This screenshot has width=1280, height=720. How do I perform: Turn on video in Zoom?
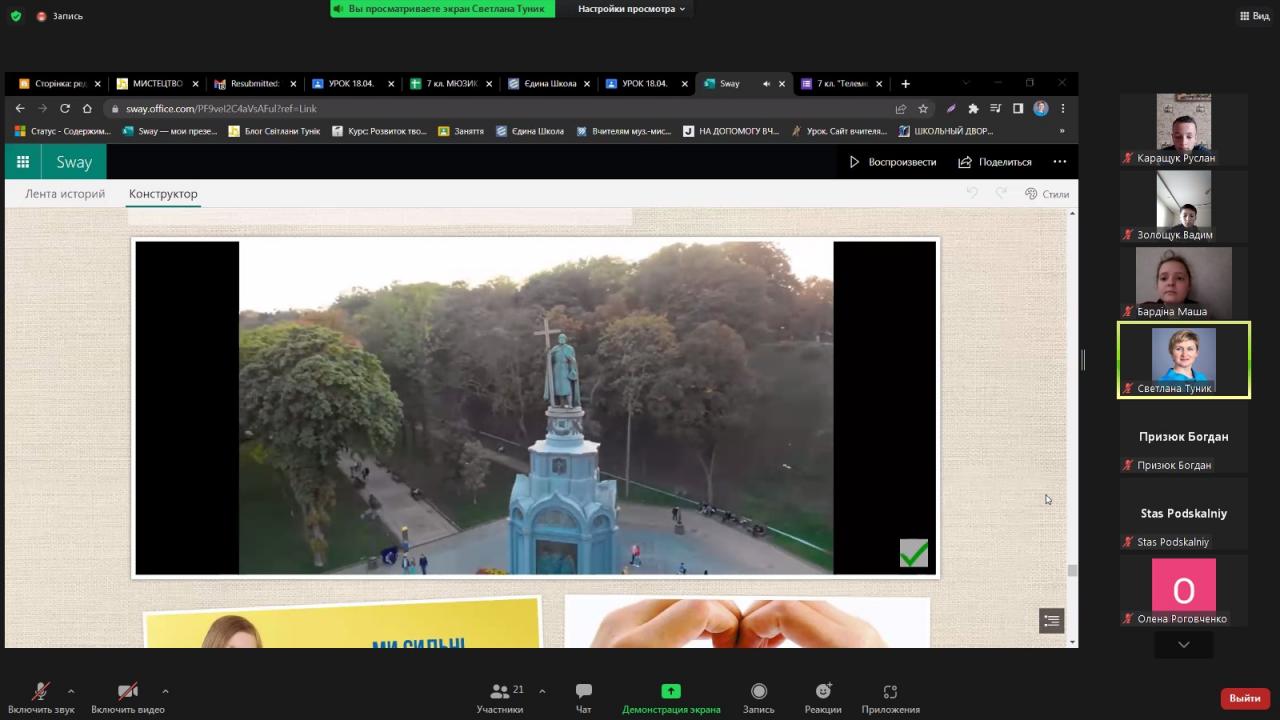tap(128, 697)
